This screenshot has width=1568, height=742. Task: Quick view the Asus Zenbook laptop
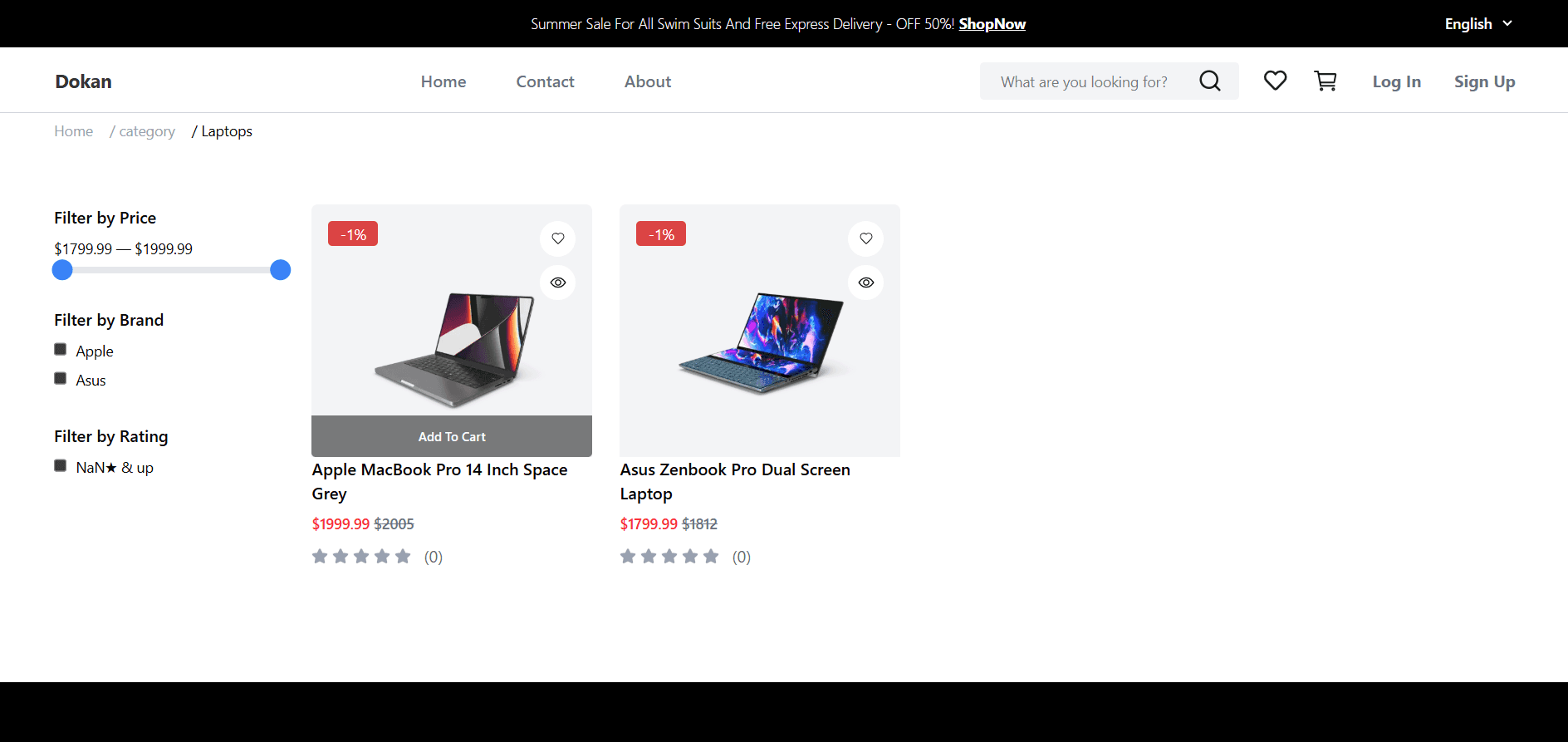point(865,283)
